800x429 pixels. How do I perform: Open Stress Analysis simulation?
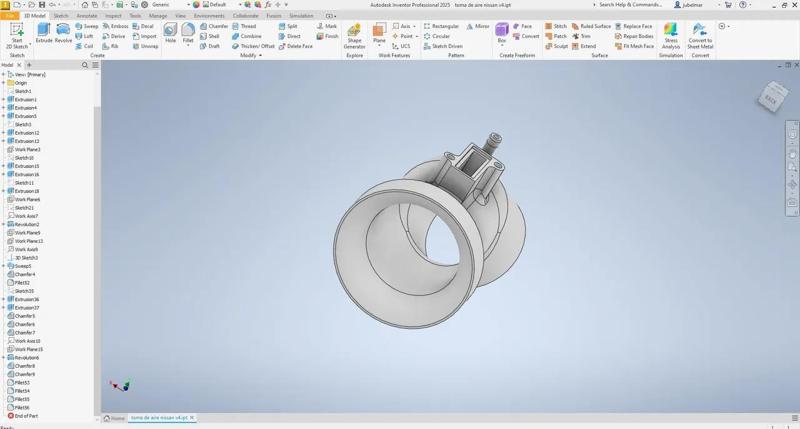(x=671, y=36)
